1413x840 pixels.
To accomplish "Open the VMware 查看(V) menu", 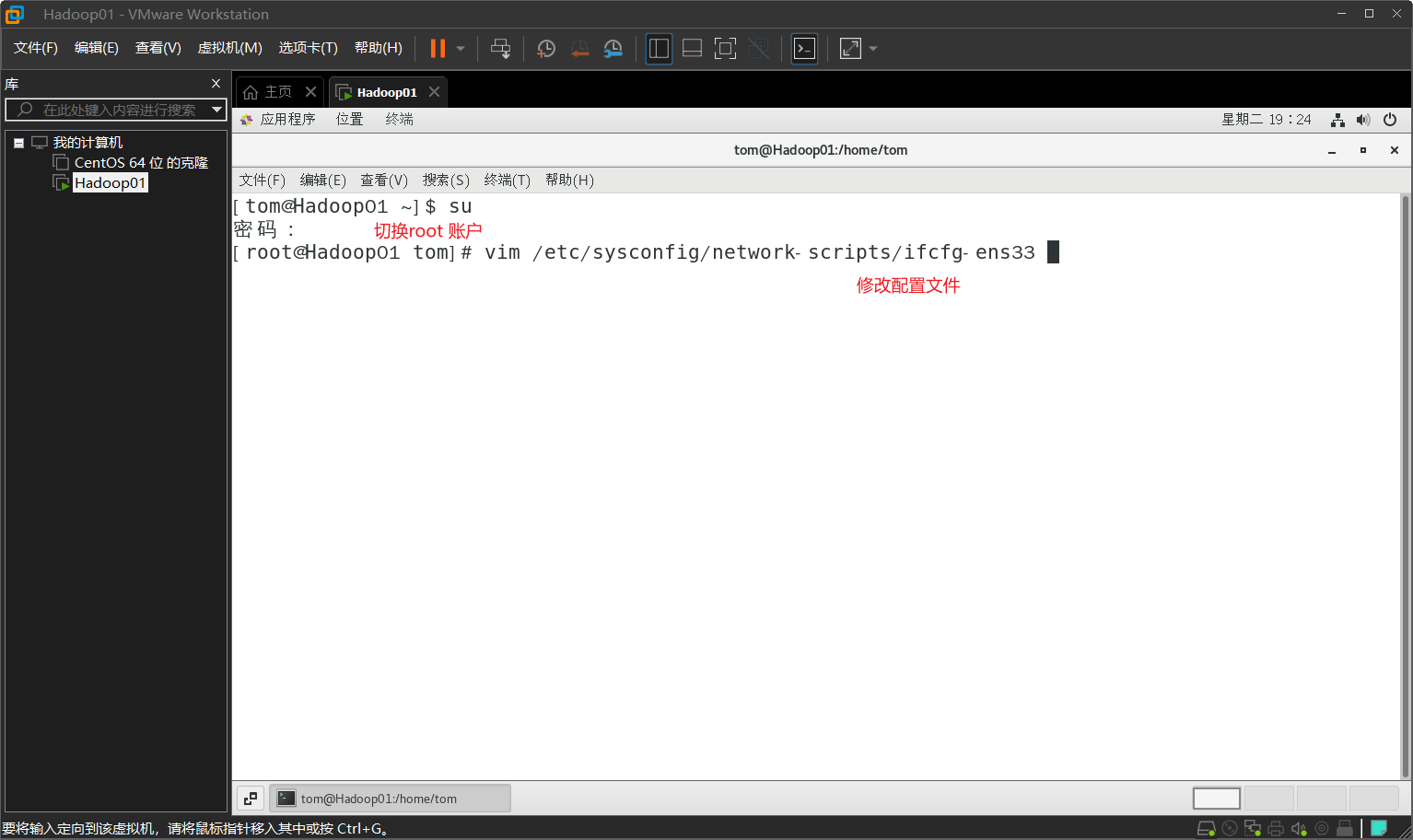I will pyautogui.click(x=158, y=48).
